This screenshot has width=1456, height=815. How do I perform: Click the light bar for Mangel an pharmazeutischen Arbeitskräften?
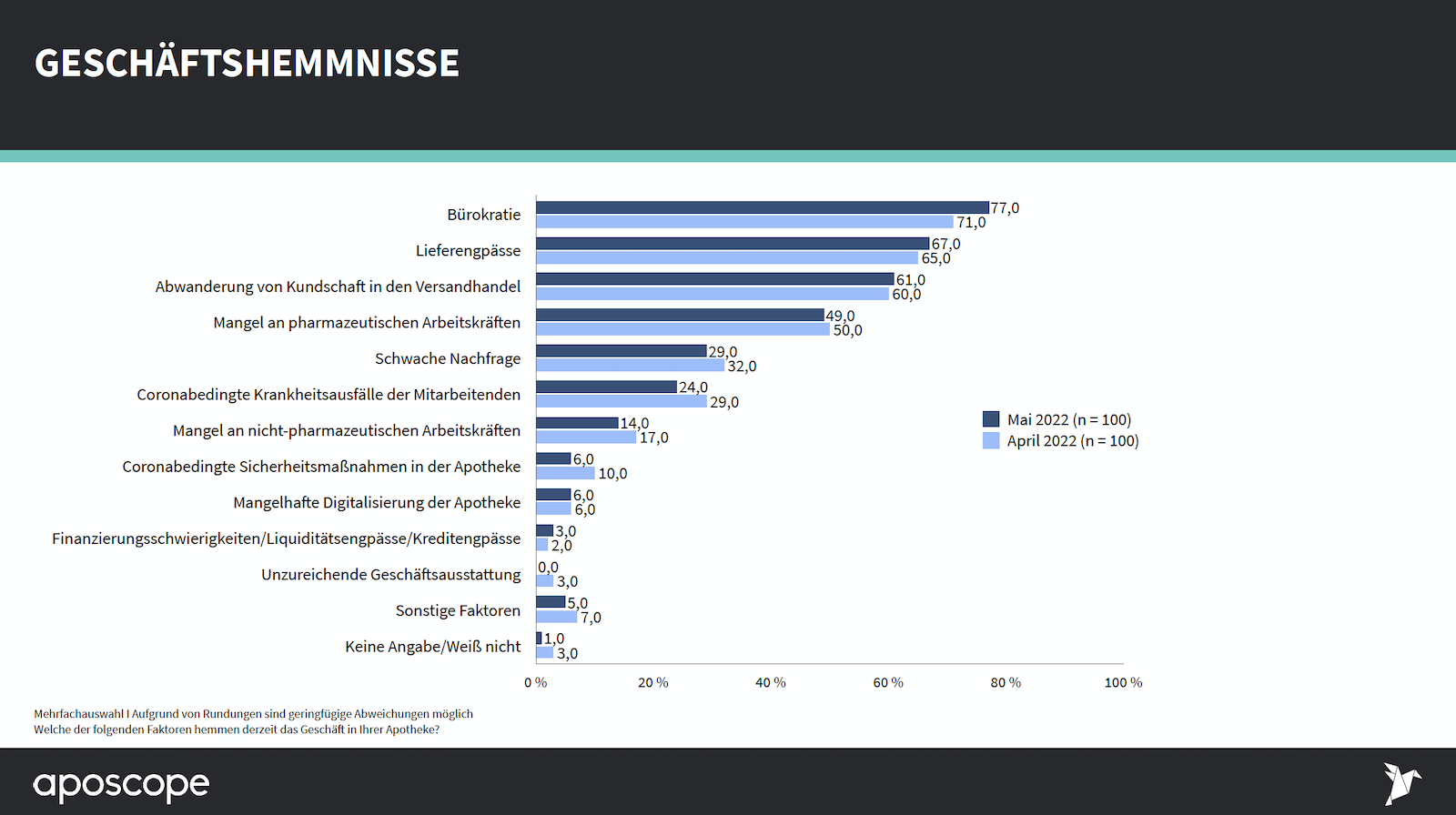click(682, 329)
